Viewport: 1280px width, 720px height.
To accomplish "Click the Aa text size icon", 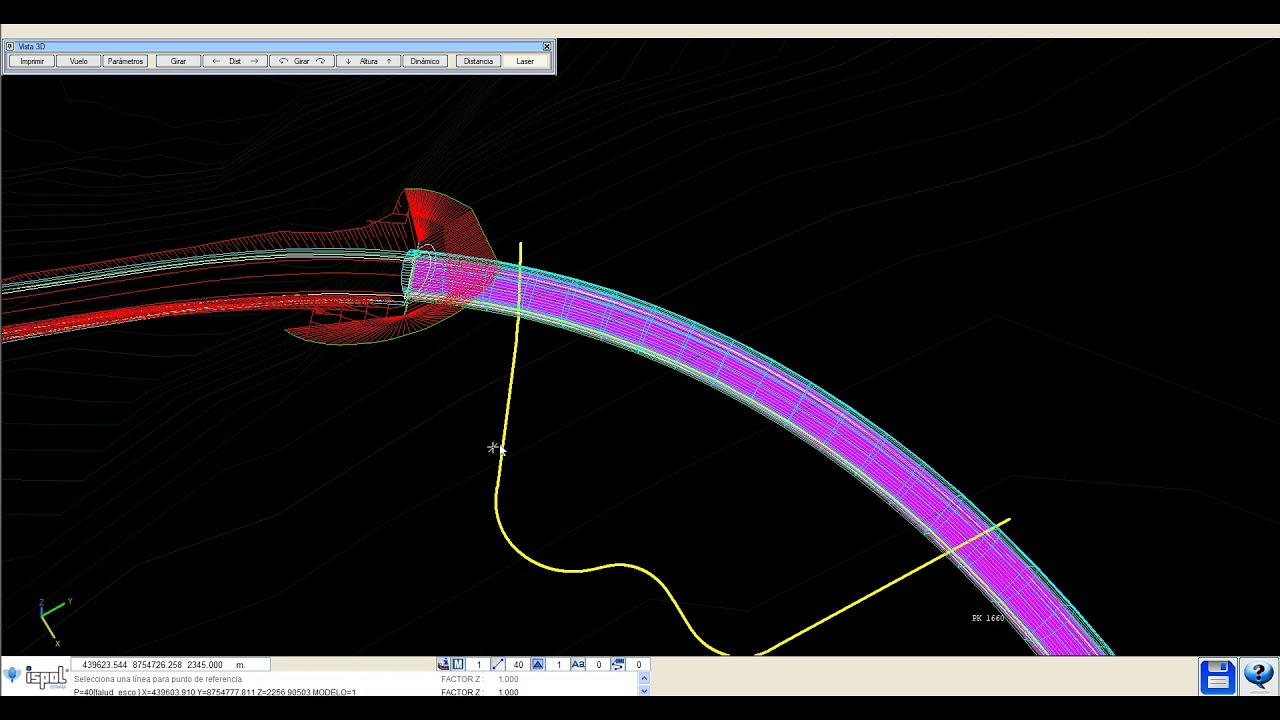I will [578, 664].
